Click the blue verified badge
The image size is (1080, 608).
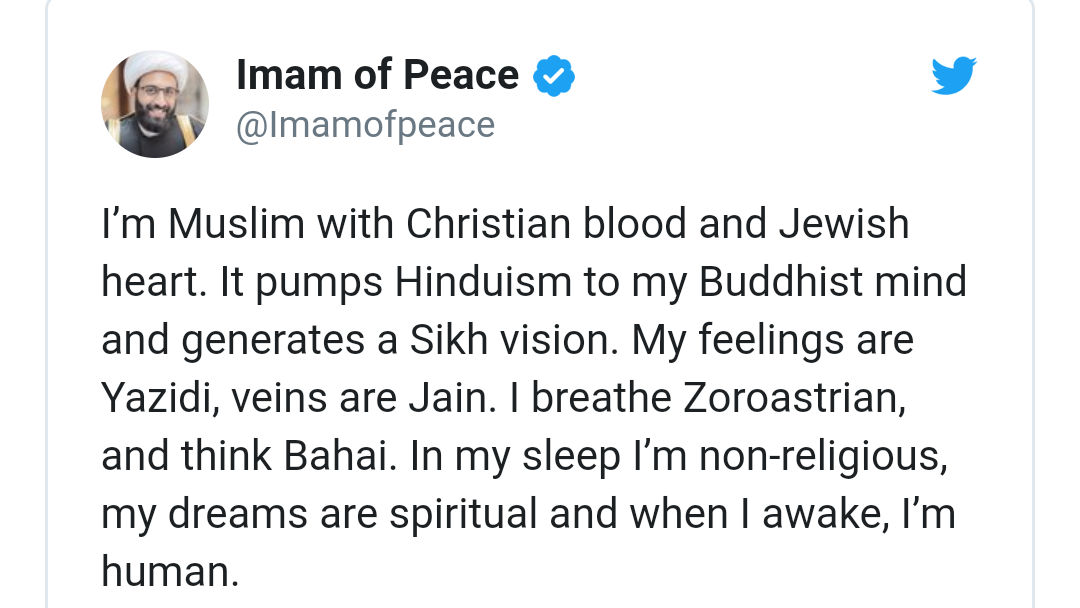[553, 76]
